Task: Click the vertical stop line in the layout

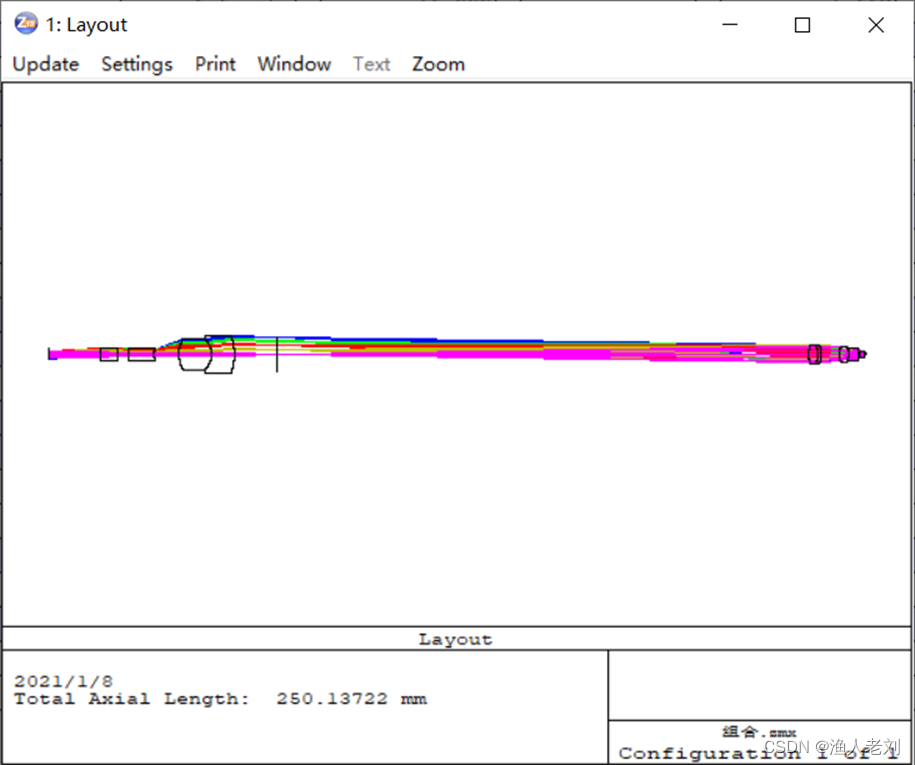Action: tap(277, 354)
